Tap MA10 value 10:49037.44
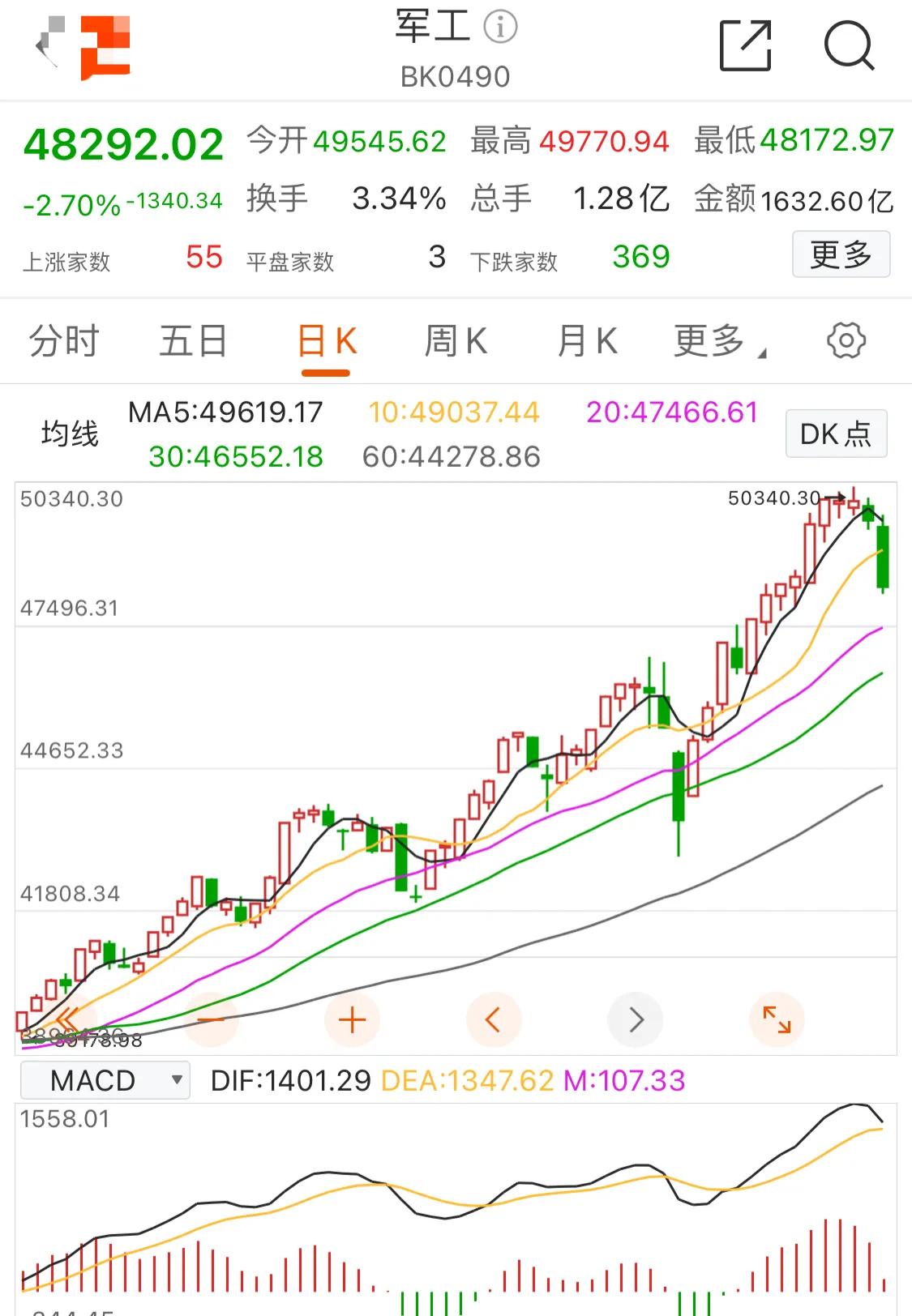This screenshot has height=1316, width=912. (454, 412)
